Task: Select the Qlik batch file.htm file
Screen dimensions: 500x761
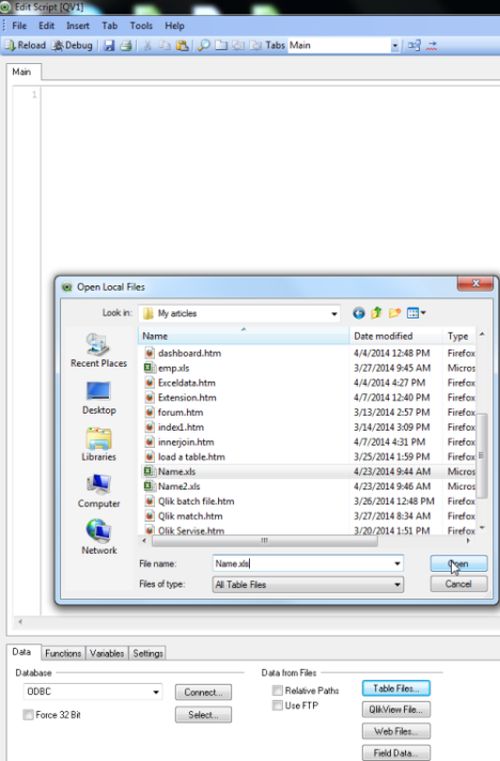Action: tap(196, 501)
